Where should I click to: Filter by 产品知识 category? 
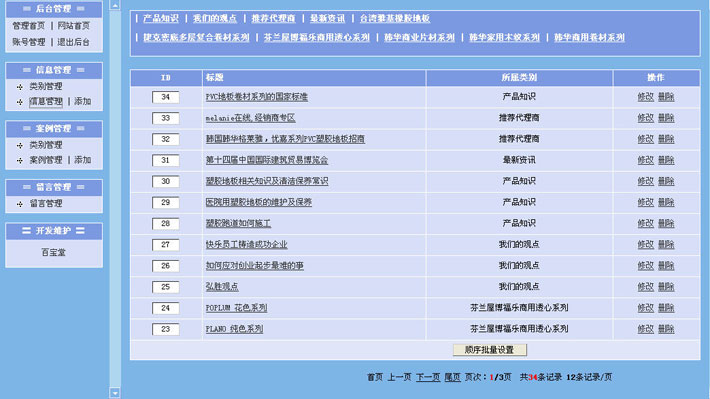click(x=161, y=19)
